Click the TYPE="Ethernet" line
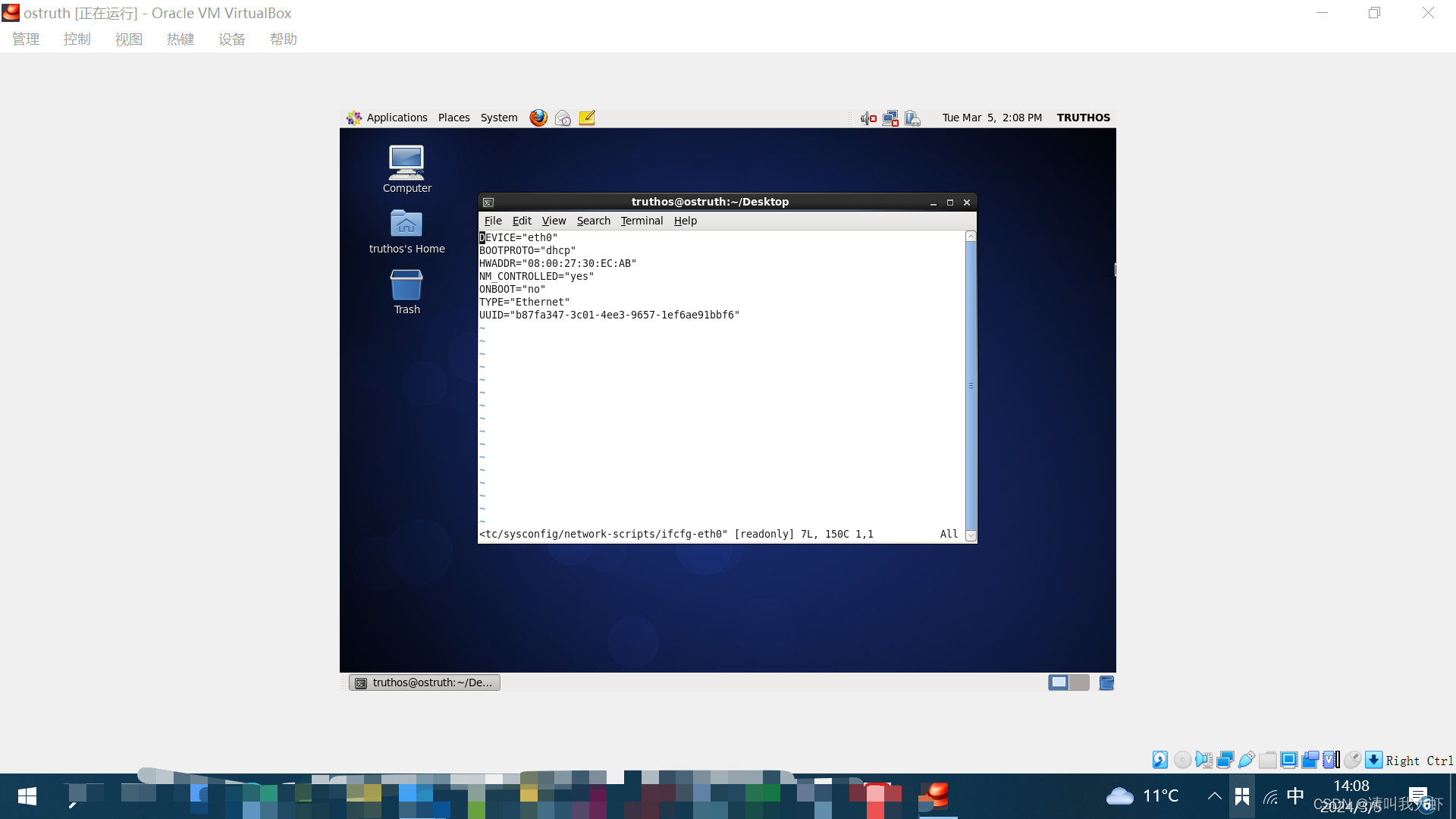 click(x=525, y=303)
